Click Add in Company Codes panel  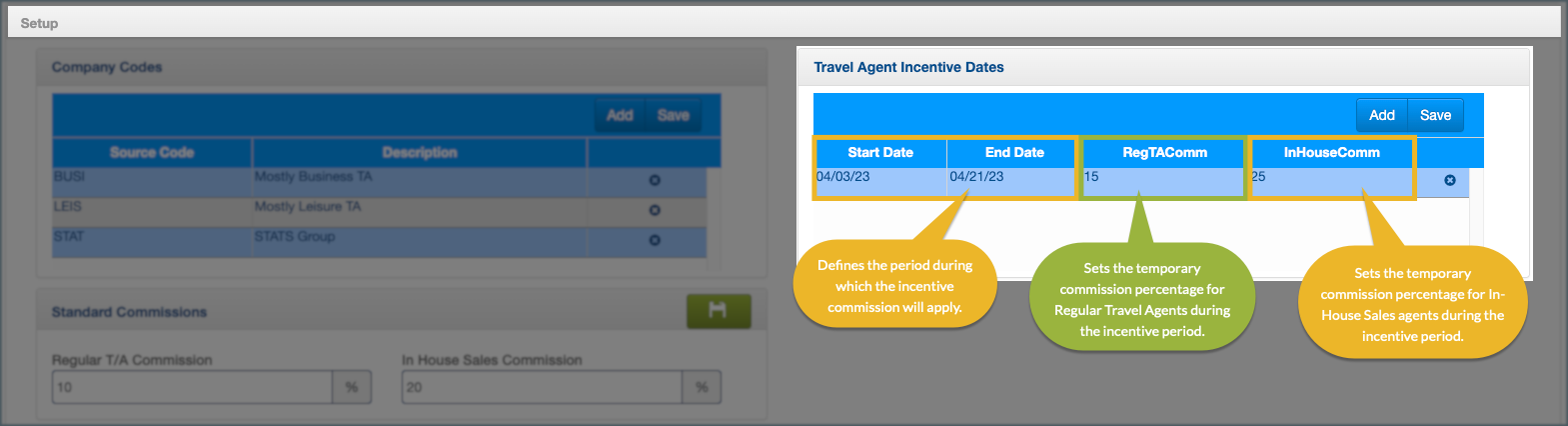(620, 115)
